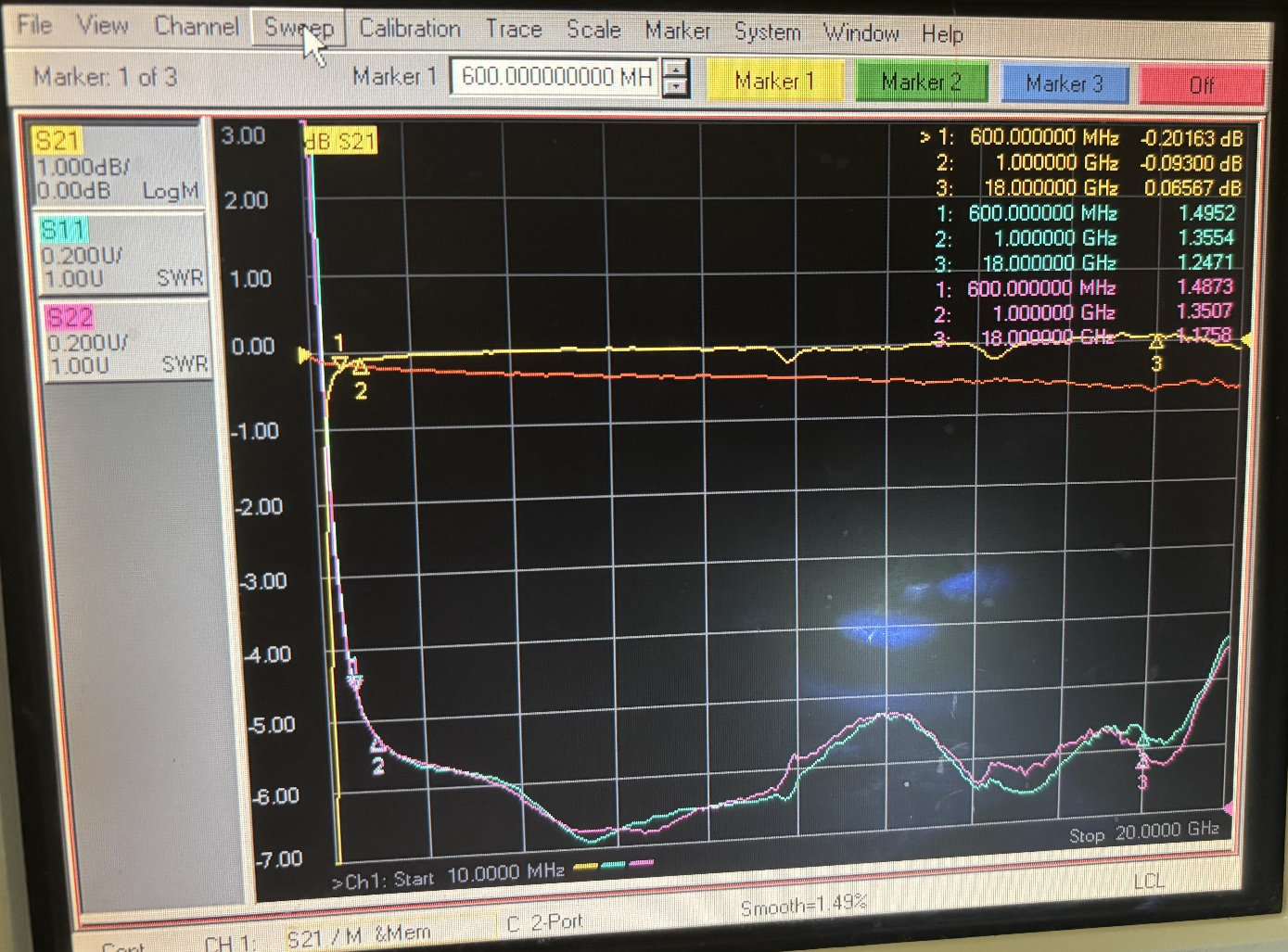
Task: Decrease marker frequency with down stepper arrow
Action: click(677, 87)
